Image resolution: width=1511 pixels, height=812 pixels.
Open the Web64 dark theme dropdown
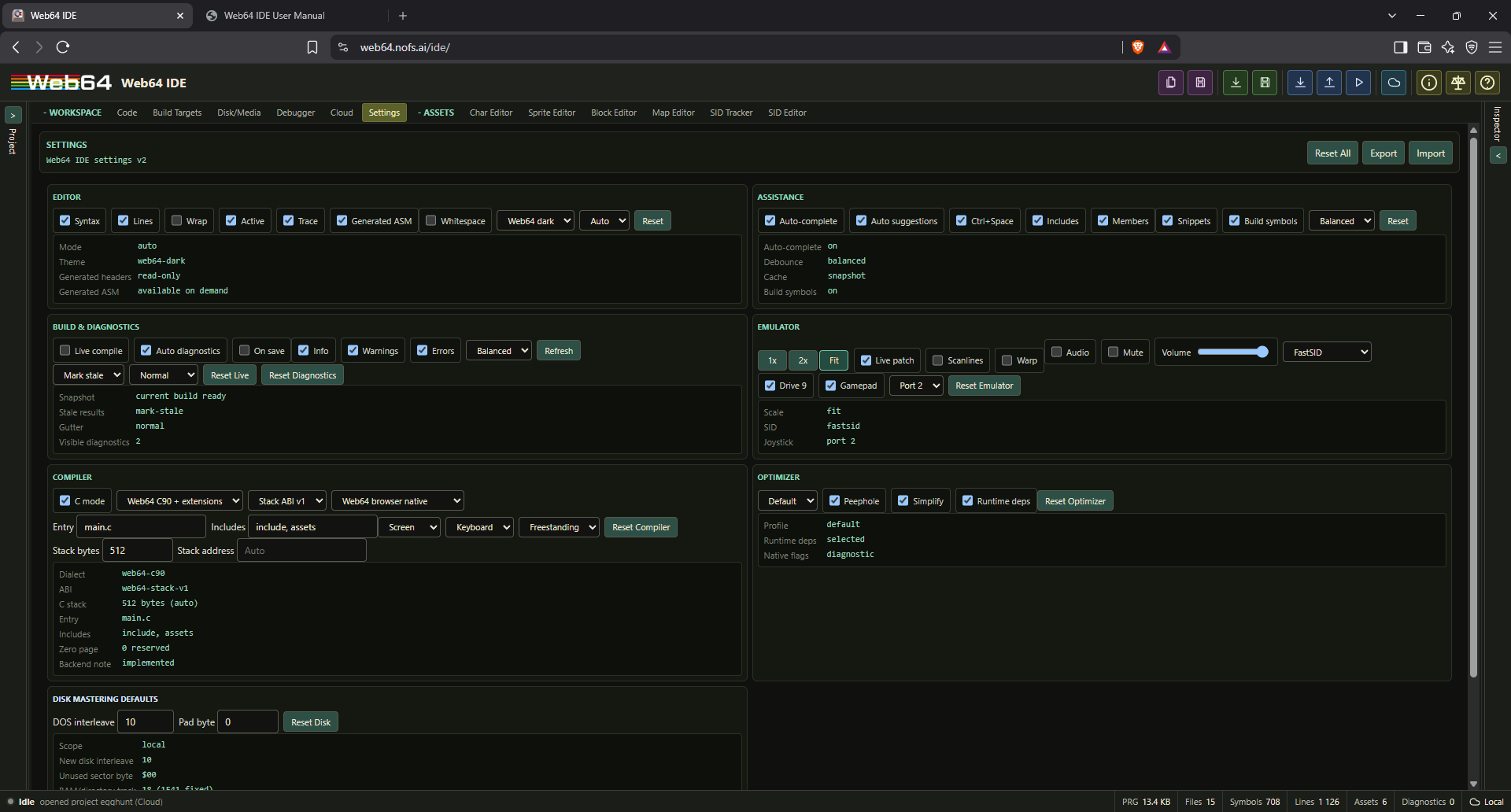tap(535, 221)
